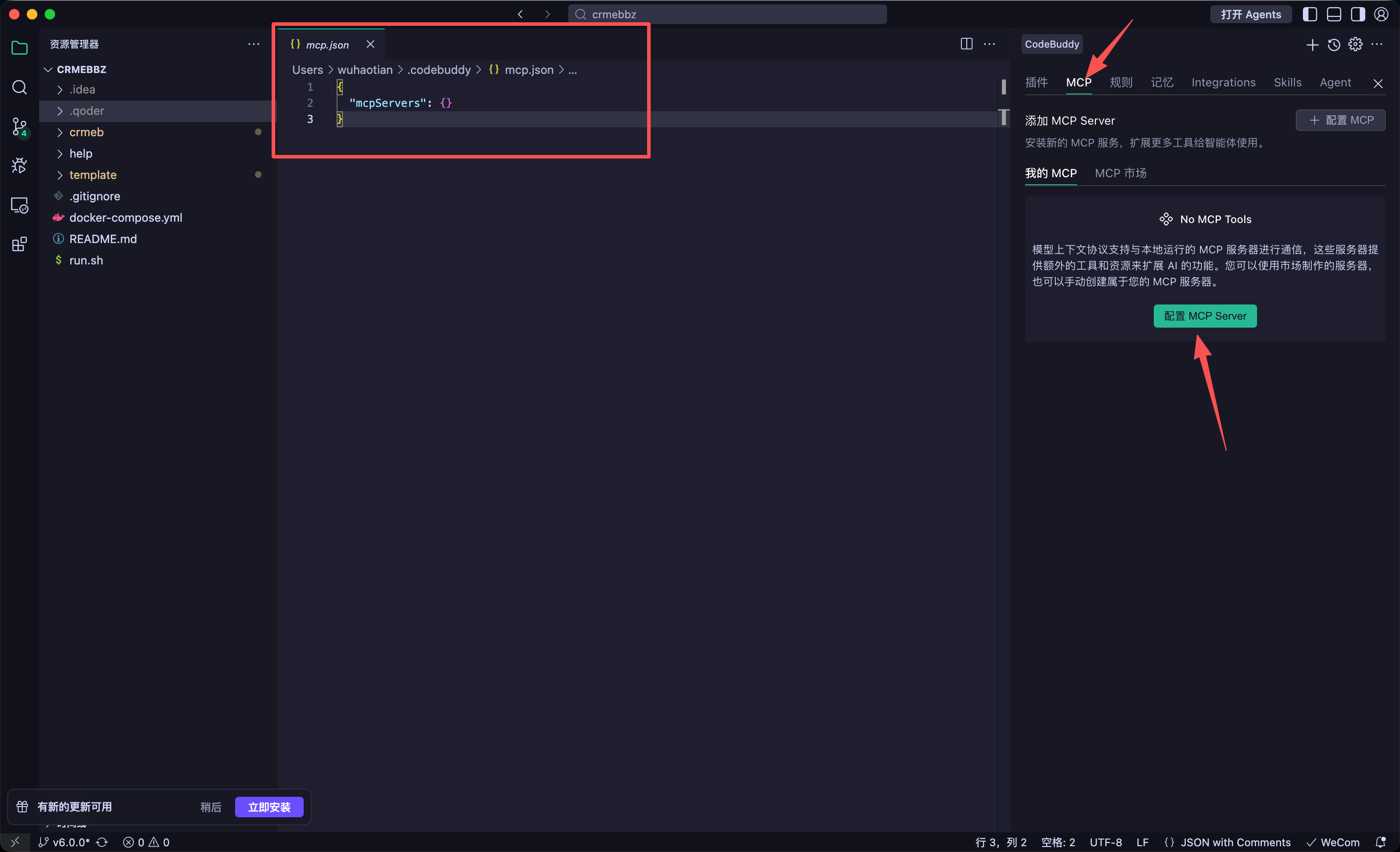Open the Extensions view icon
Image resolution: width=1400 pixels, height=852 pixels.
point(19,244)
